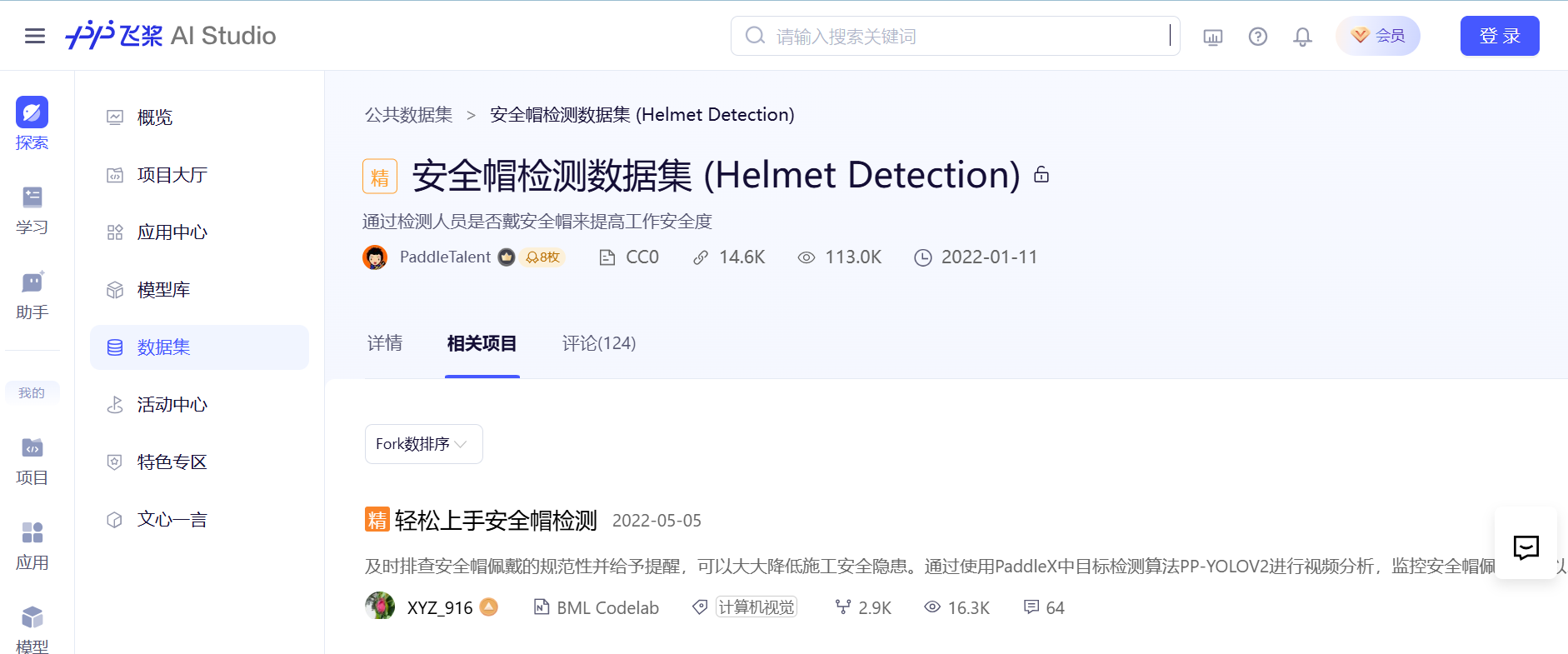Expand the Fork数排序 sort dropdown
The width and height of the screenshot is (1568, 654).
pos(424,444)
